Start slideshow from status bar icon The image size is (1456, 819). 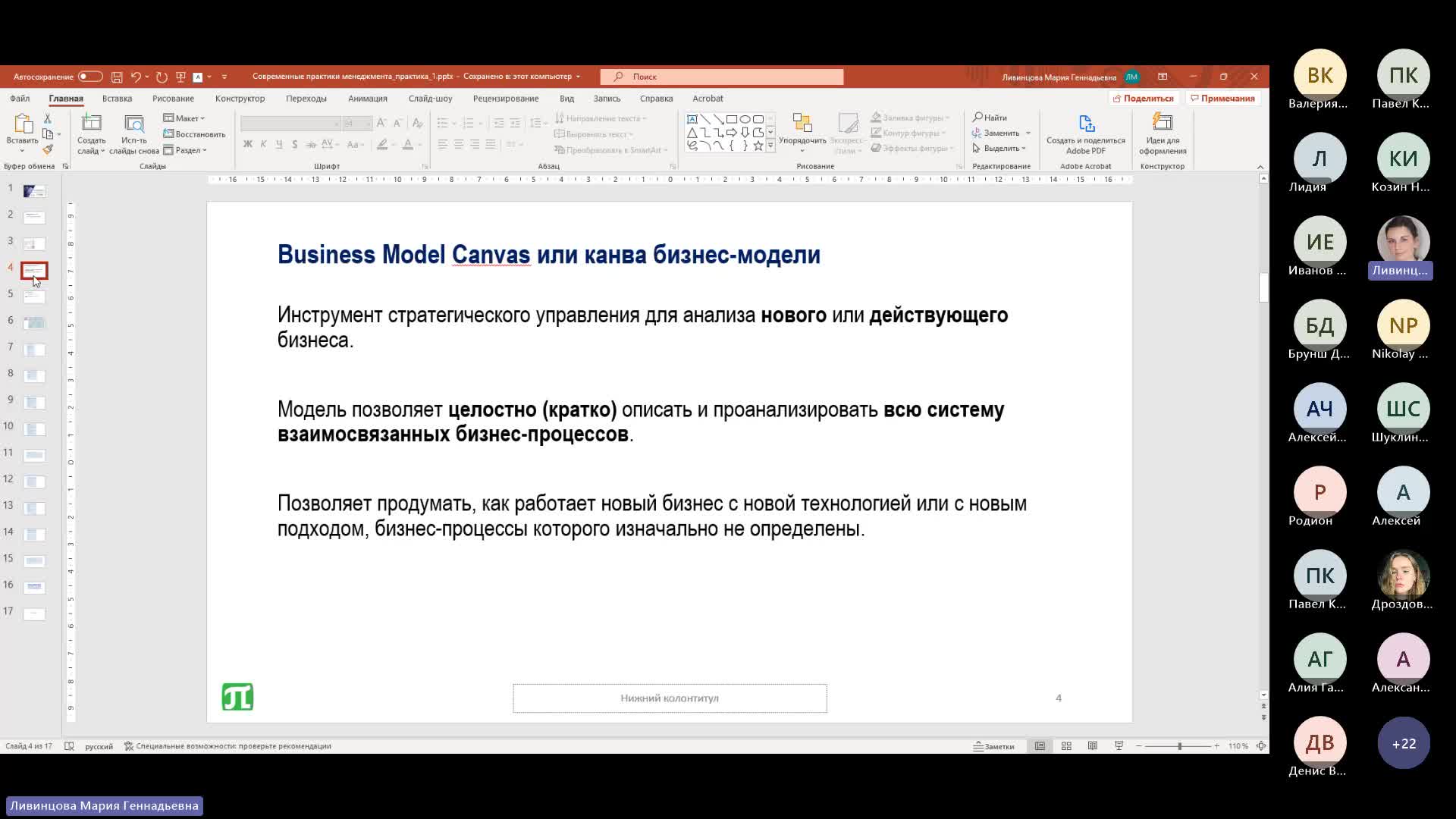[x=1119, y=746]
